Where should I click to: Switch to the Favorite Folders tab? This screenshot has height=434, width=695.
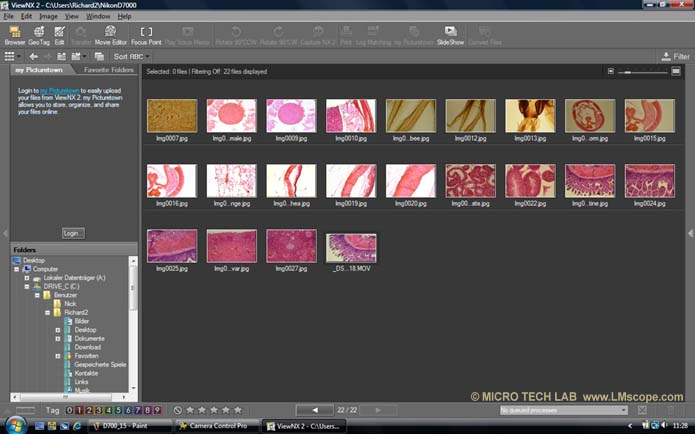click(x=109, y=70)
